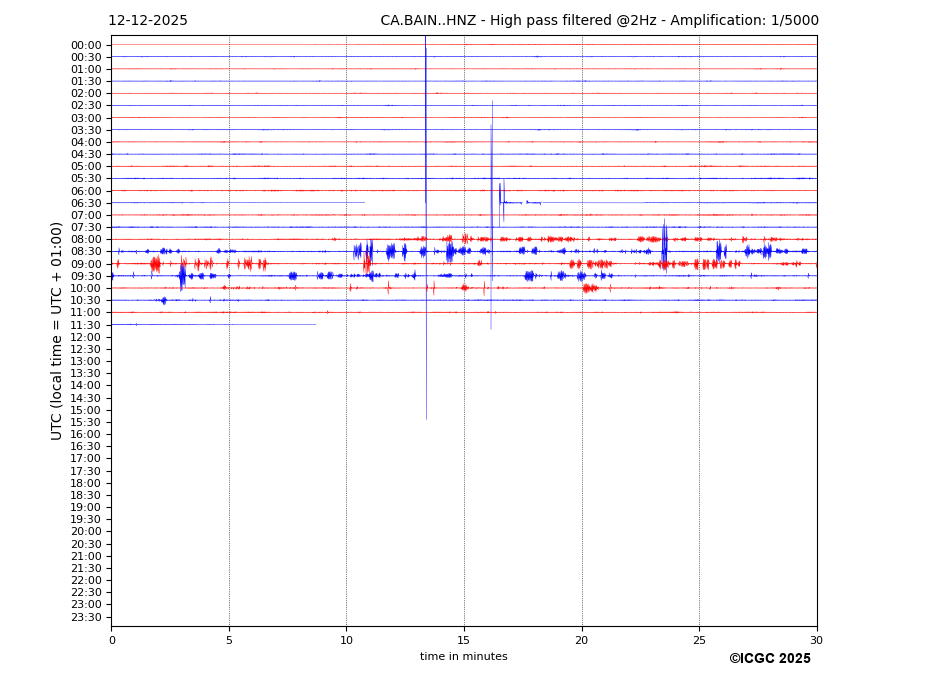
Task: Select the 12:00 row label
Action: click(x=86, y=337)
